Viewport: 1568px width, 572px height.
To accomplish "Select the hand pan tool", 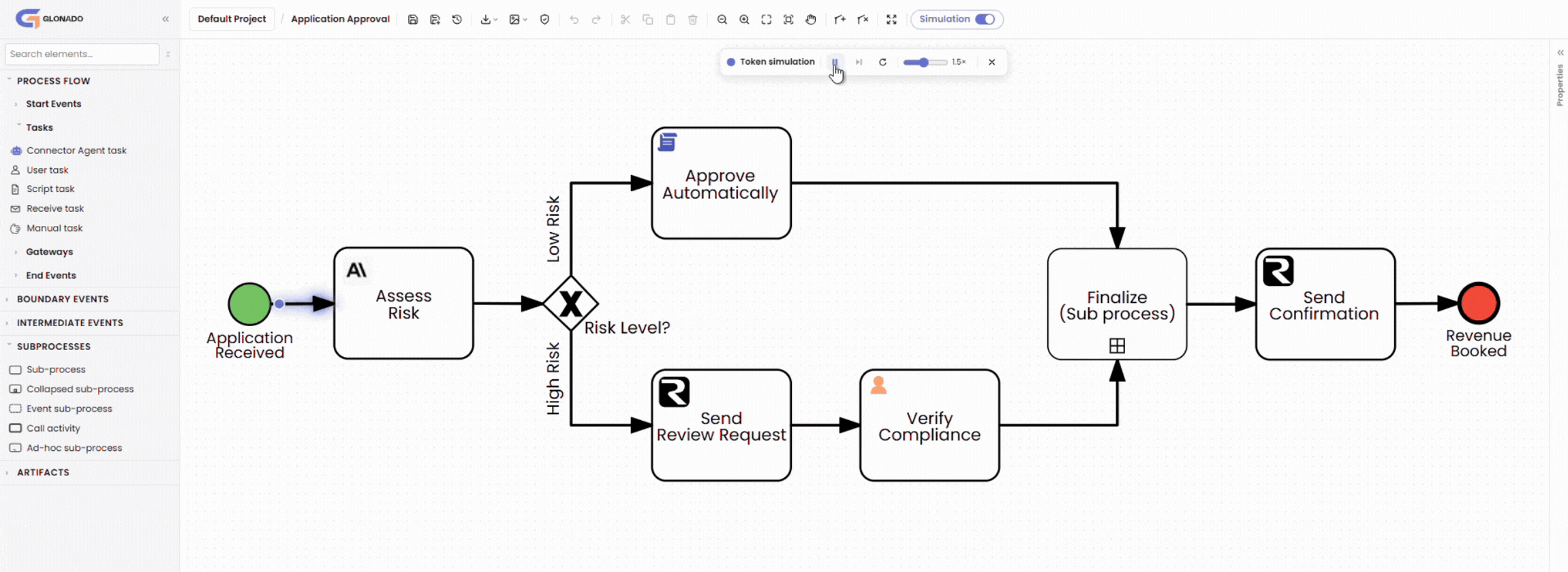I will point(811,20).
